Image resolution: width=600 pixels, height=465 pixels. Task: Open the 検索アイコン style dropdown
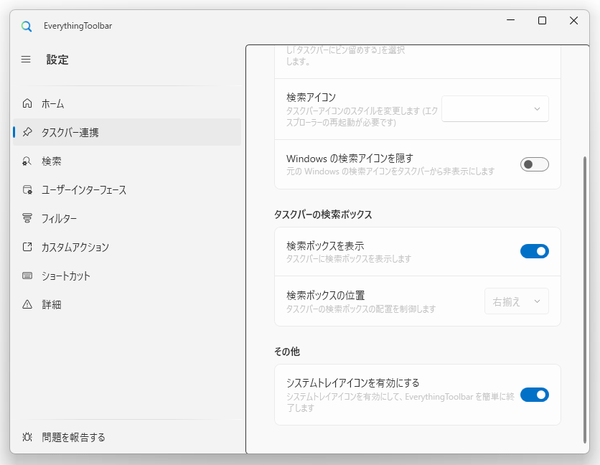(x=495, y=109)
